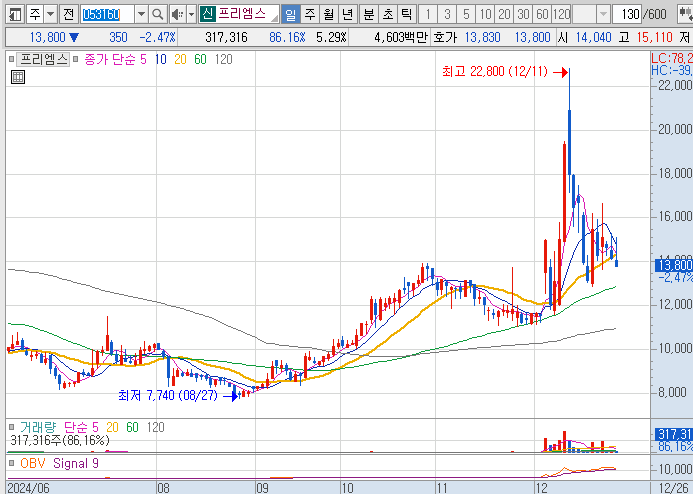Click the green 신 badge icon
Viewport: 693px width, 494px height.
[207, 15]
